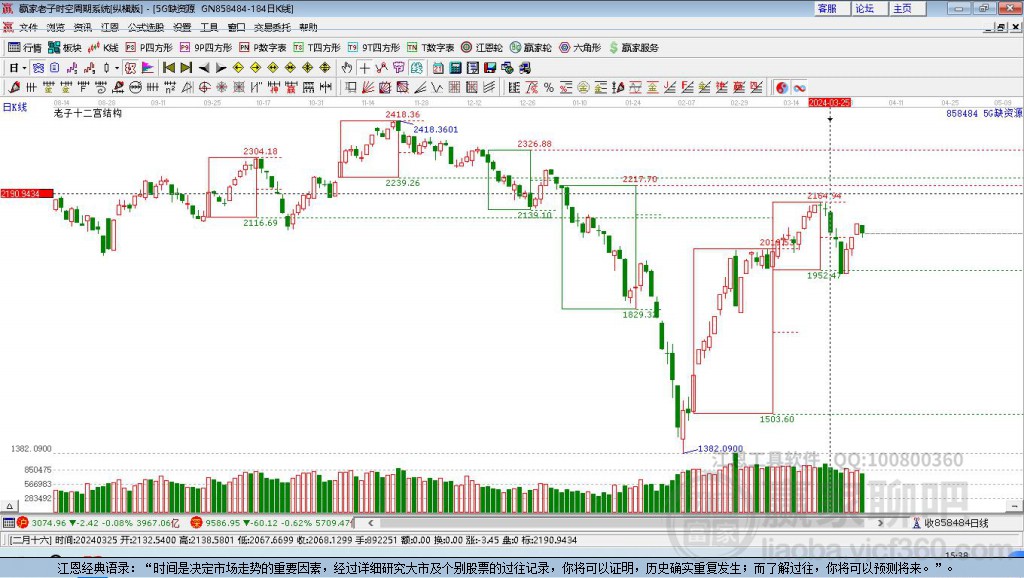Click the percent sign tool icon
Image resolution: width=1024 pixels, height=578 pixels.
[549, 88]
